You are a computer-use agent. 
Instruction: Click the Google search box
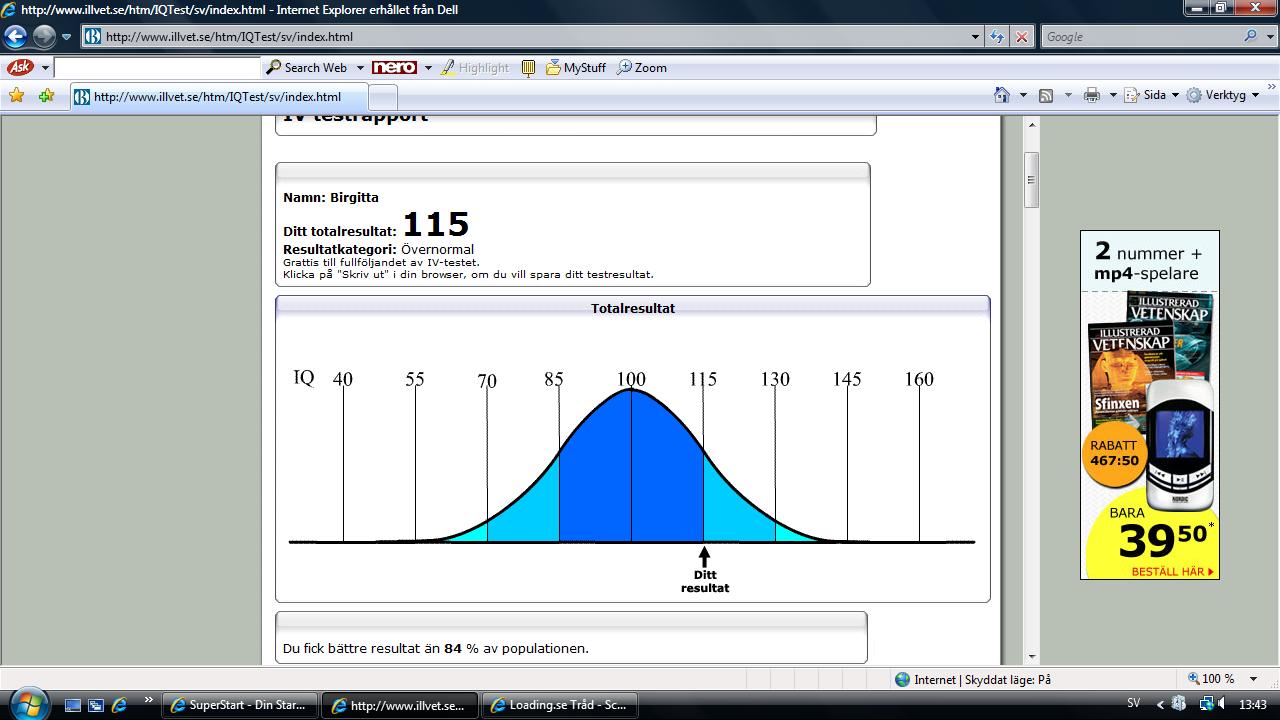[x=1141, y=37]
